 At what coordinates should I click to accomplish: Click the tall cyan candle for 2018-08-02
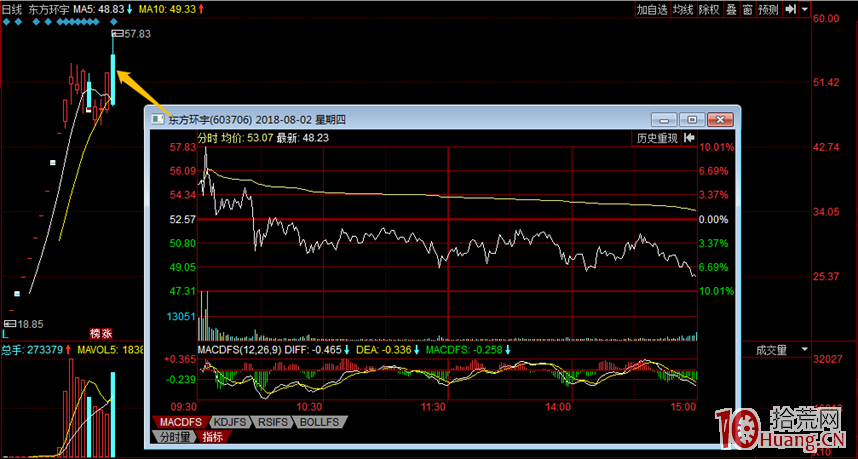pos(113,79)
